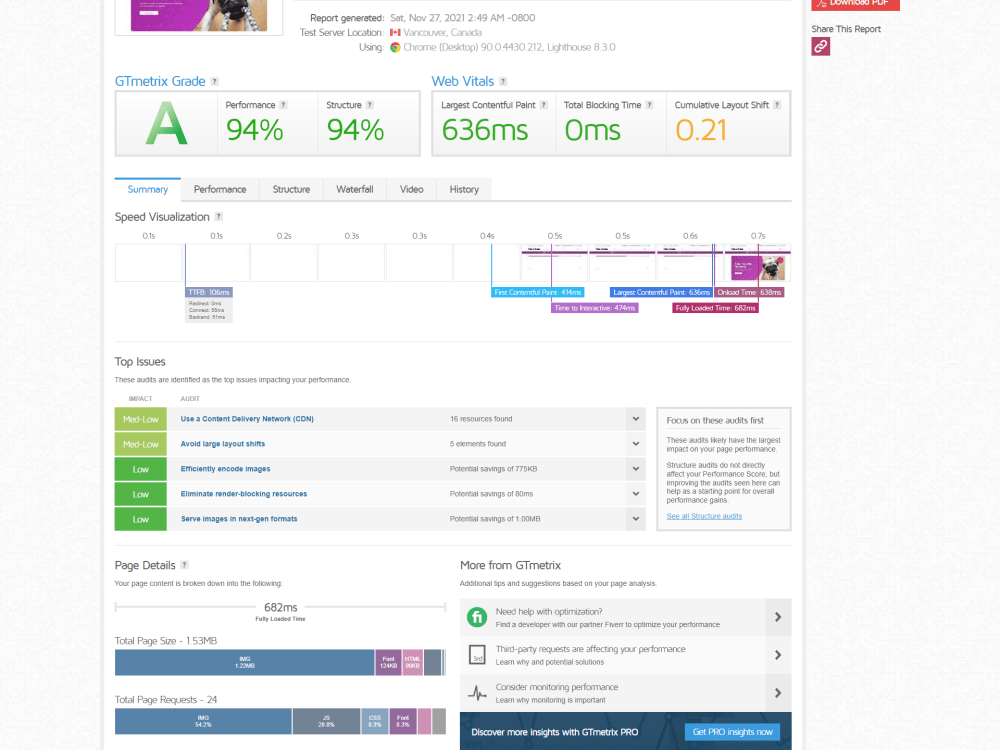The image size is (1000, 750).
Task: Open the Third-party requests arrow
Action: pyautogui.click(x=778, y=655)
